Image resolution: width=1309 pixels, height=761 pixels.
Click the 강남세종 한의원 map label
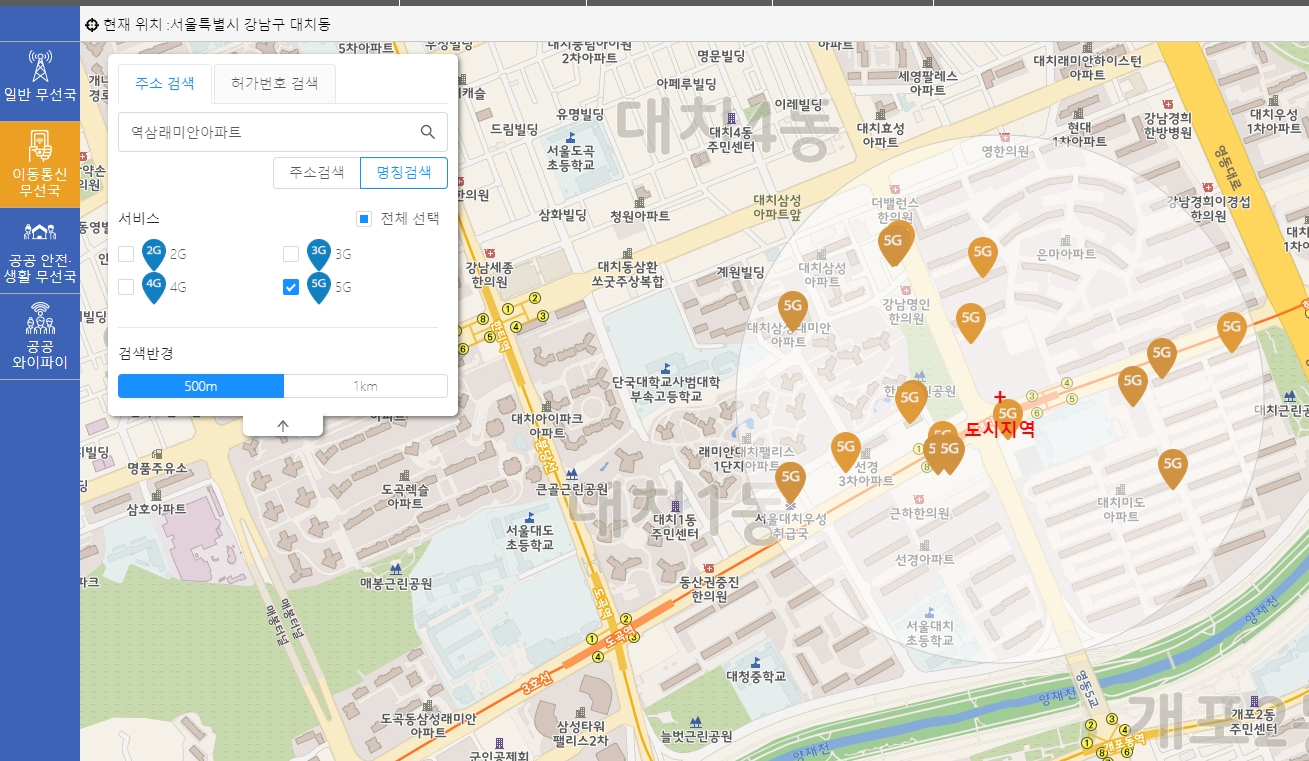[489, 275]
